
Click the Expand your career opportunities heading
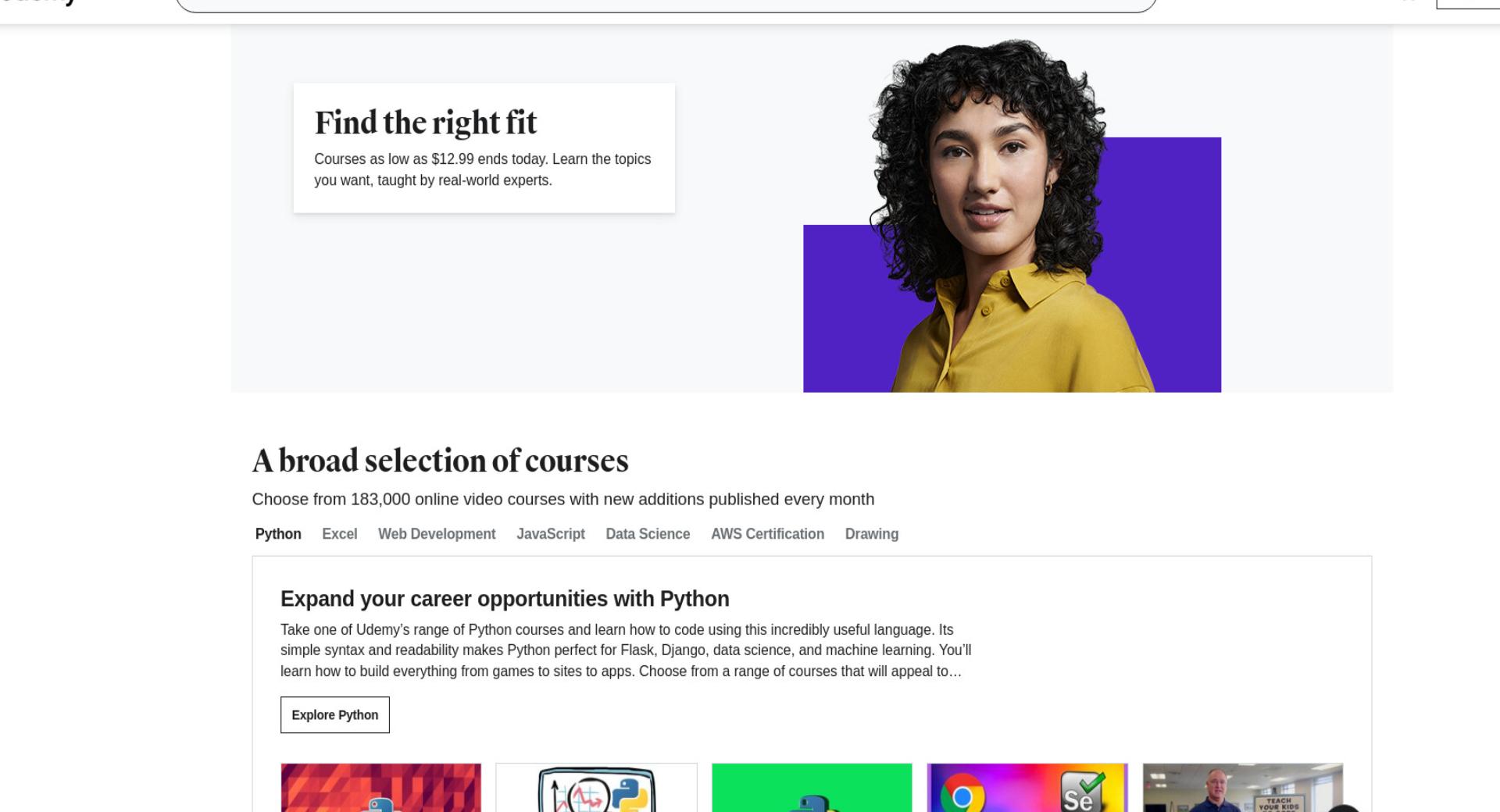(x=505, y=599)
